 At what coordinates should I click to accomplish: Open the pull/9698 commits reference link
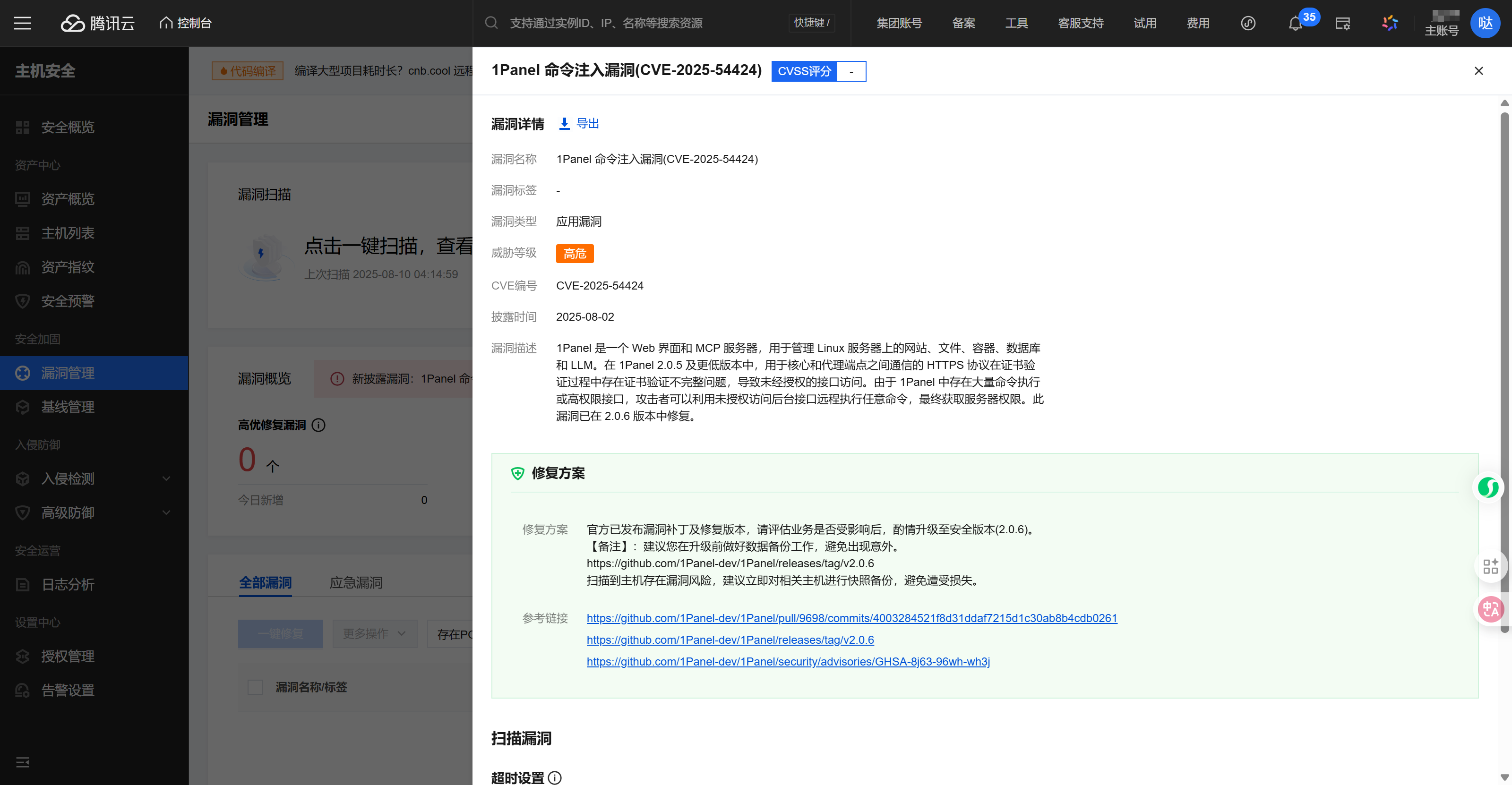851,618
